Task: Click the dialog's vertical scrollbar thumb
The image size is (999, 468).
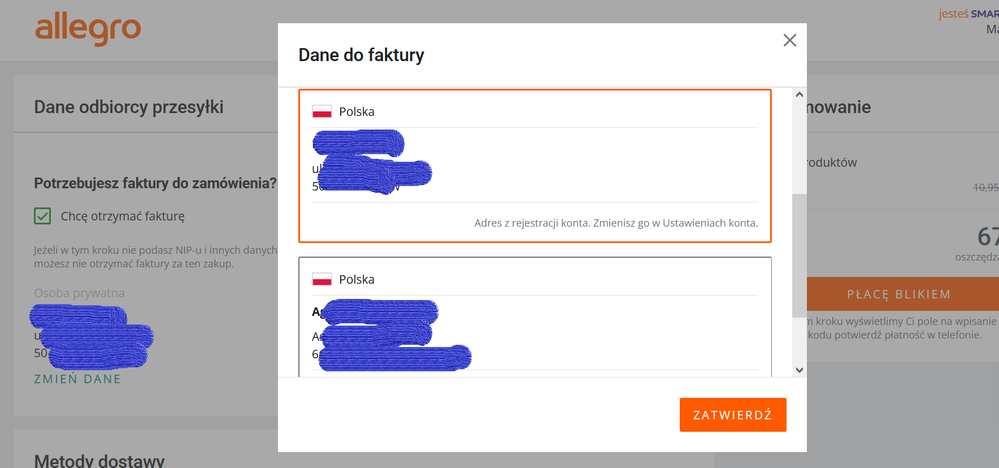Action: (800, 255)
